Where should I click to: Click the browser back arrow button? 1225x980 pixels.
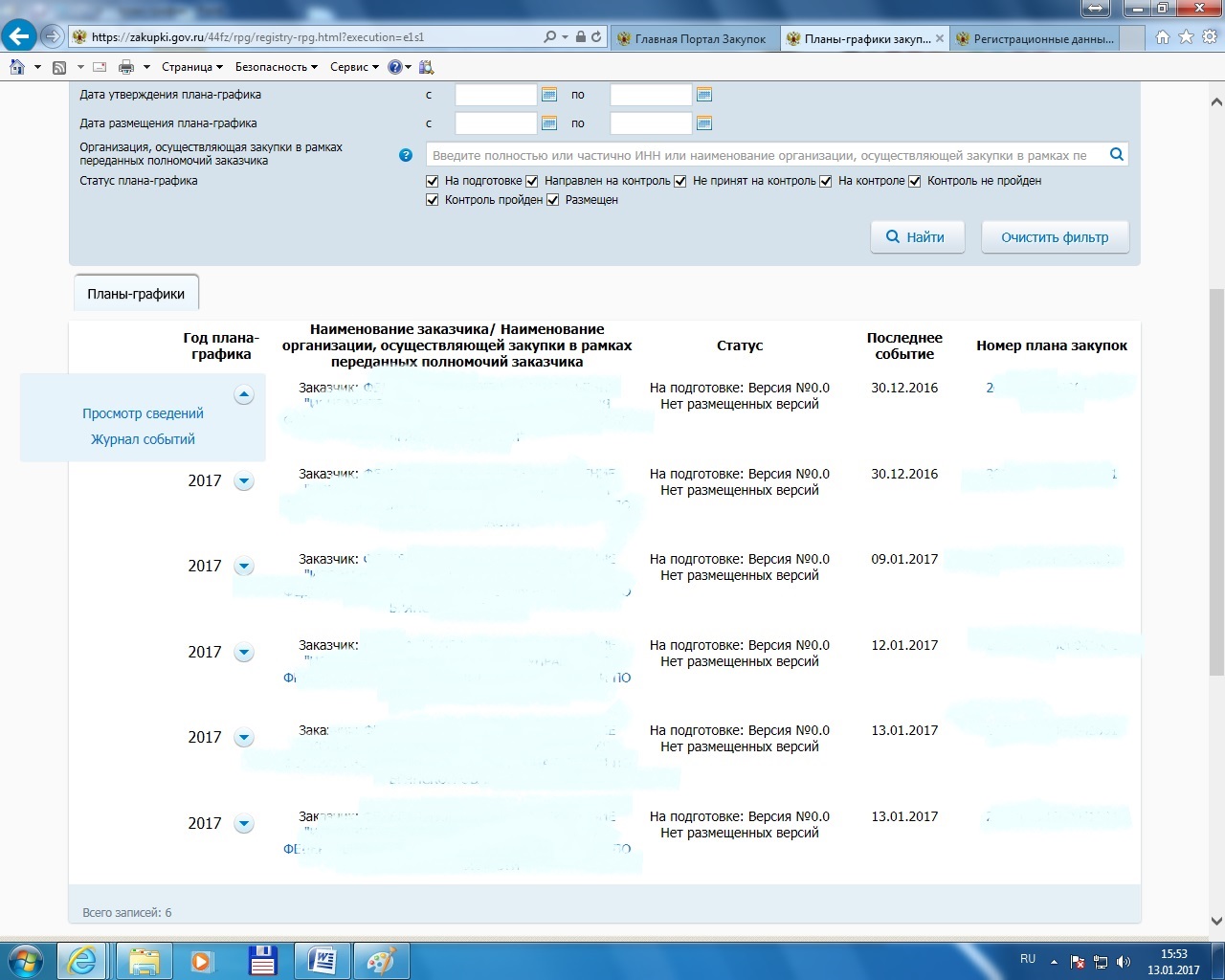tap(19, 36)
